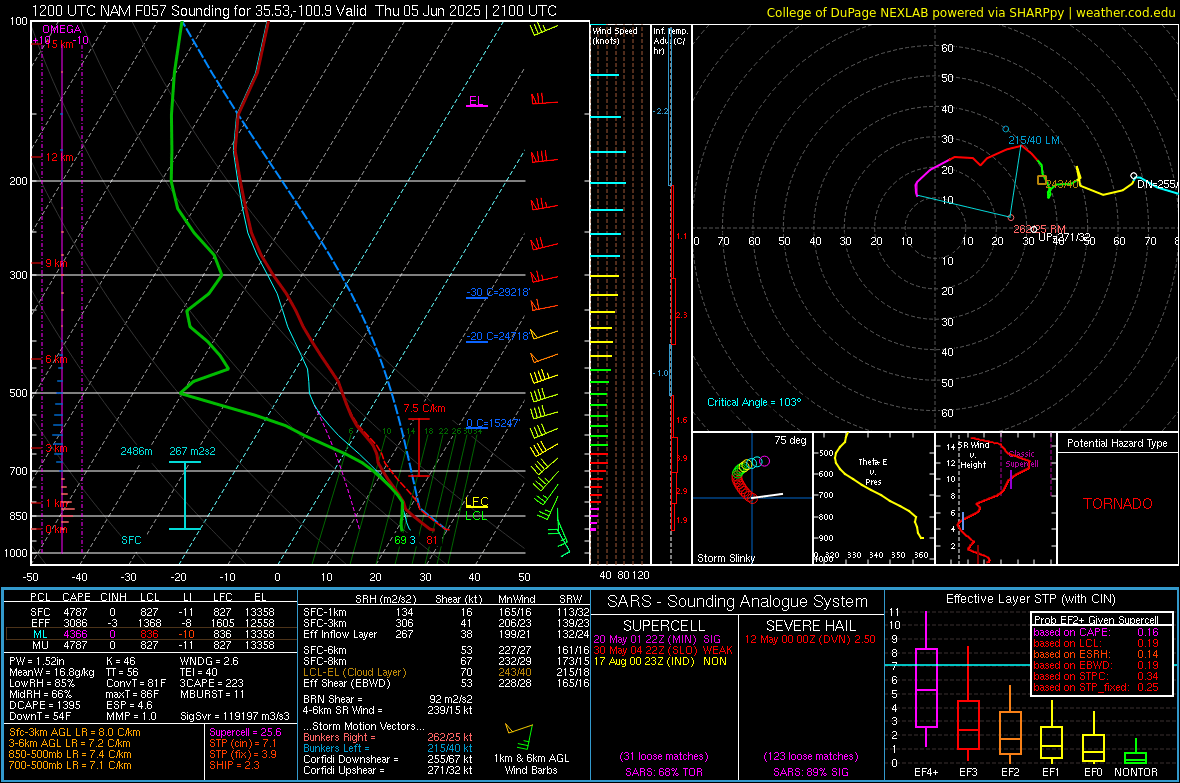
Task: Click the 'Storm Slinky' panel label
Action: 725,558
